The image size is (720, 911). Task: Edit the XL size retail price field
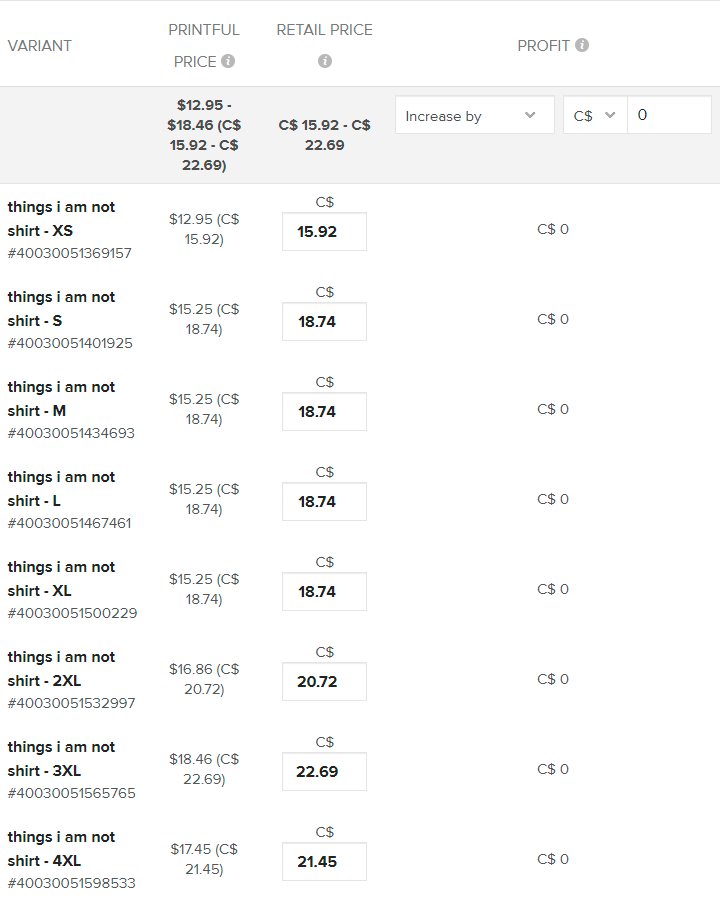(x=324, y=592)
